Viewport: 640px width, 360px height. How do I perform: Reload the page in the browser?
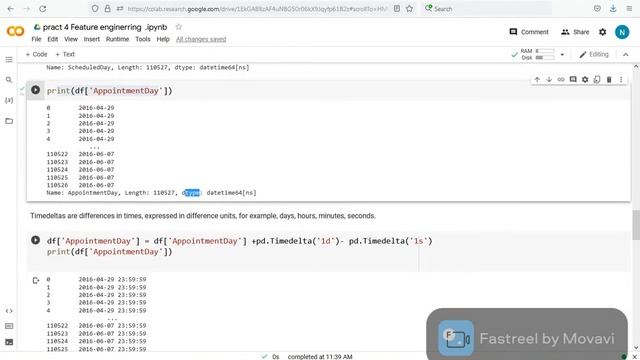(x=42, y=9)
